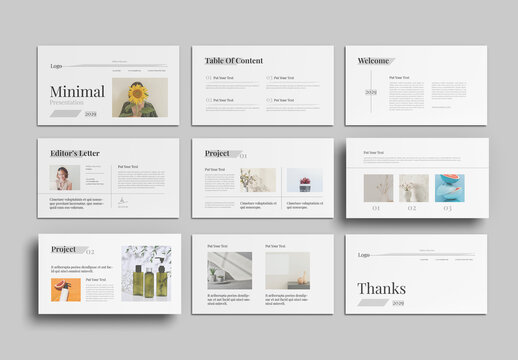This screenshot has width=518, height=360.
Task: Select the staircase with plant photo
Action: pyautogui.click(x=230, y=271)
